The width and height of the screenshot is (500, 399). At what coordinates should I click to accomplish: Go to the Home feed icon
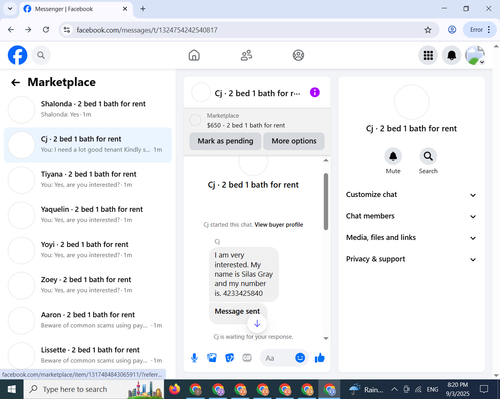[194, 55]
